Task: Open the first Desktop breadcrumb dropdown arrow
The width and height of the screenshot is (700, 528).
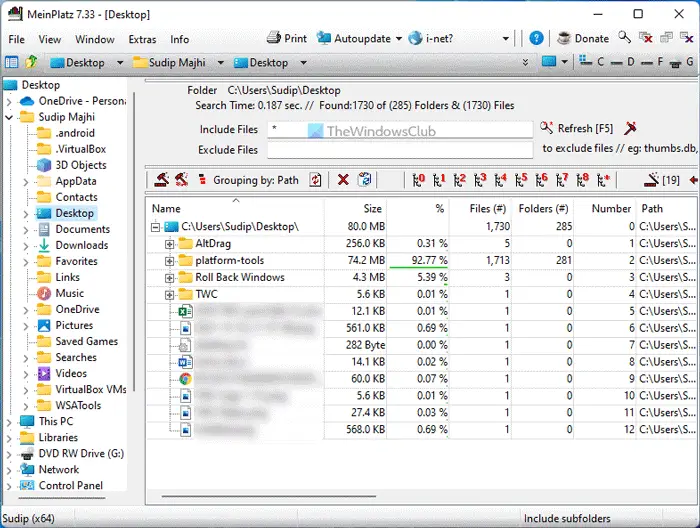Action: (120, 62)
